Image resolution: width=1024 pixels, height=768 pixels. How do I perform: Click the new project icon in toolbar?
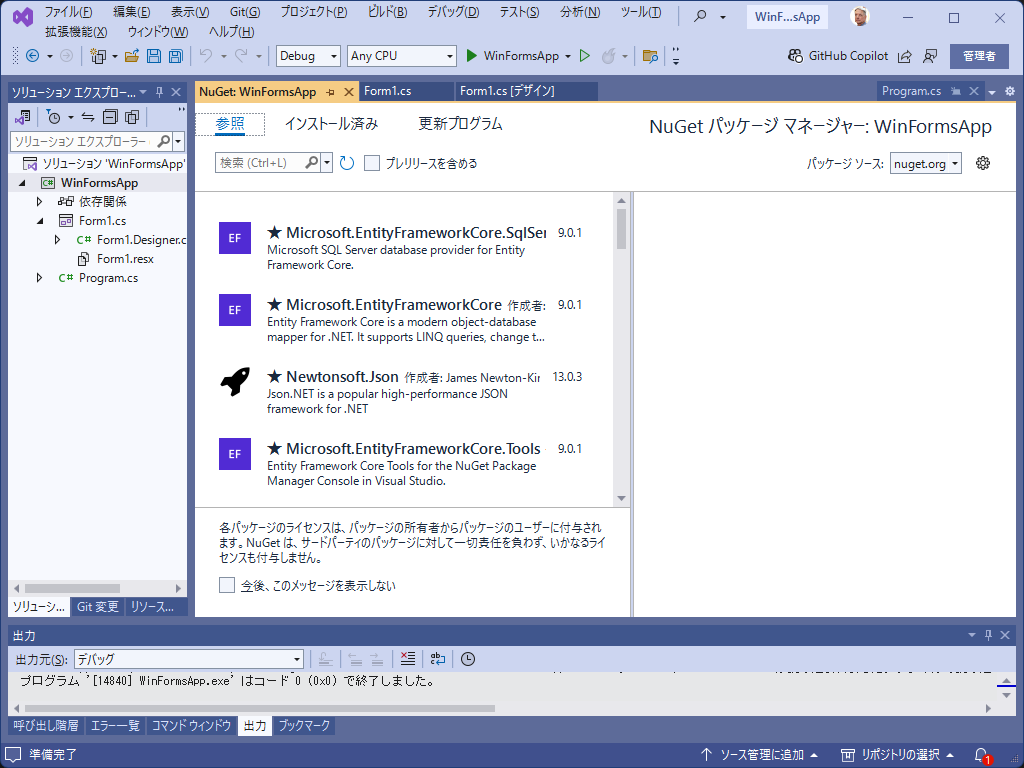click(98, 56)
